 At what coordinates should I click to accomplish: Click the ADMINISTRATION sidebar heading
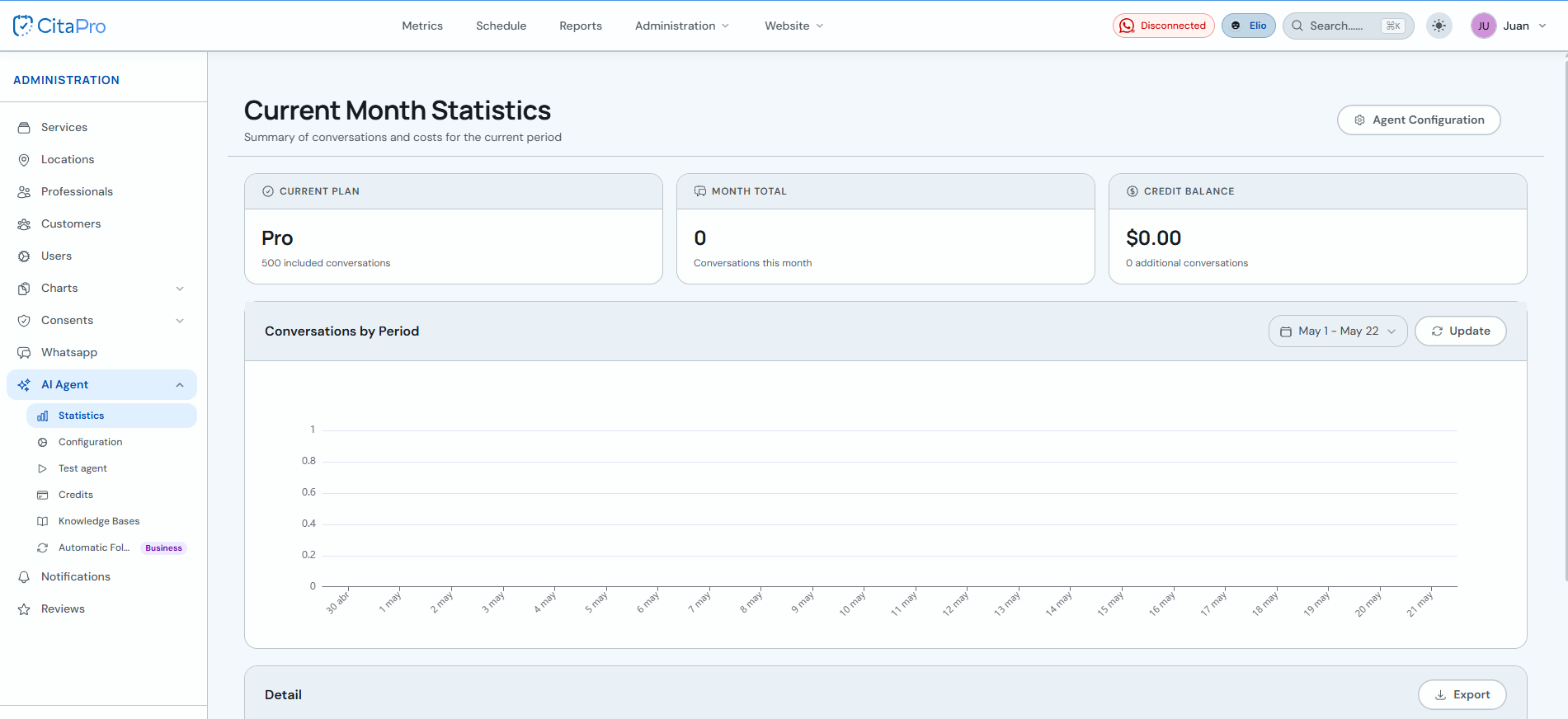click(x=66, y=80)
